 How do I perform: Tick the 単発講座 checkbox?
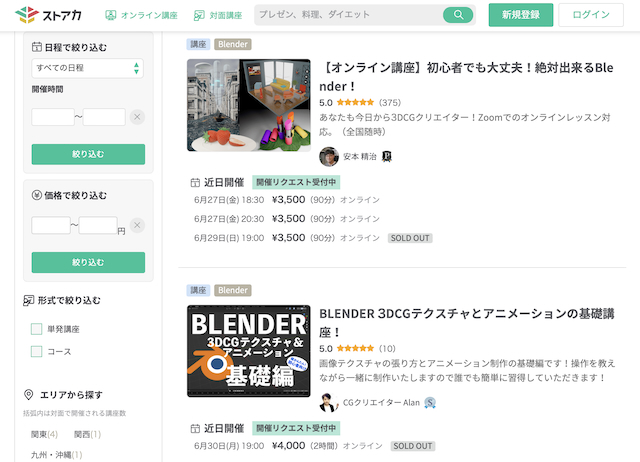click(36, 329)
